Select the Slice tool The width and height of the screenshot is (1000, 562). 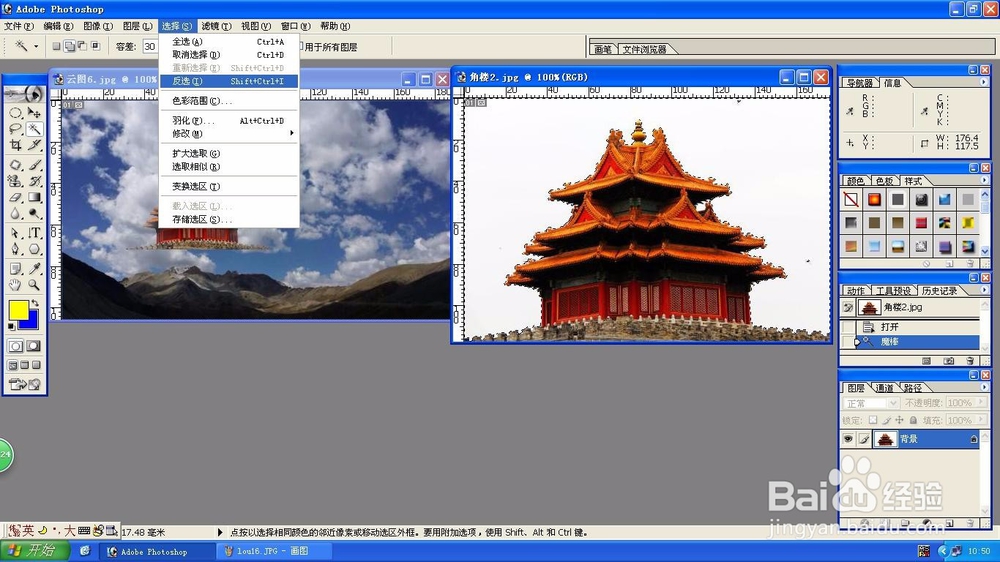point(34,145)
